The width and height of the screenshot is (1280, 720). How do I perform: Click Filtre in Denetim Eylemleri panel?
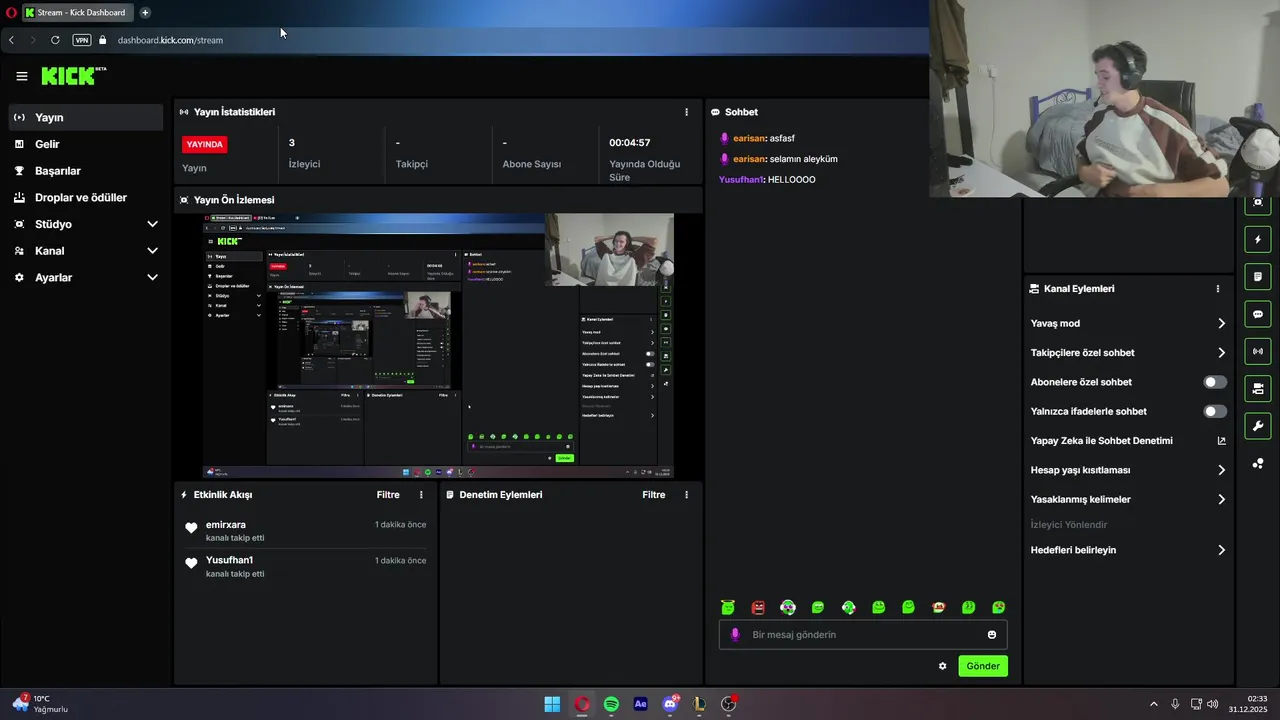click(653, 495)
